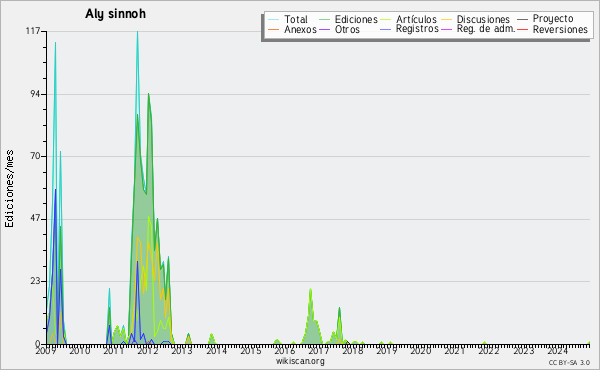Click the y-axis value 117
600x370 pixels.
coord(33,31)
